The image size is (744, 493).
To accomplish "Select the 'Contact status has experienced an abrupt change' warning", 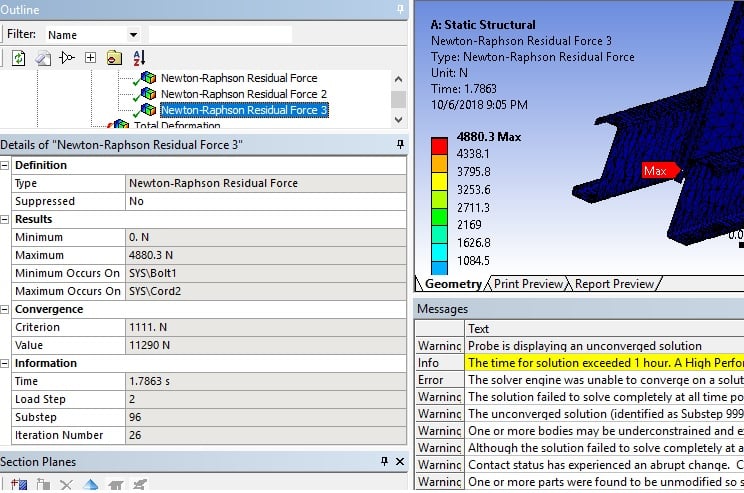I will tap(604, 465).
